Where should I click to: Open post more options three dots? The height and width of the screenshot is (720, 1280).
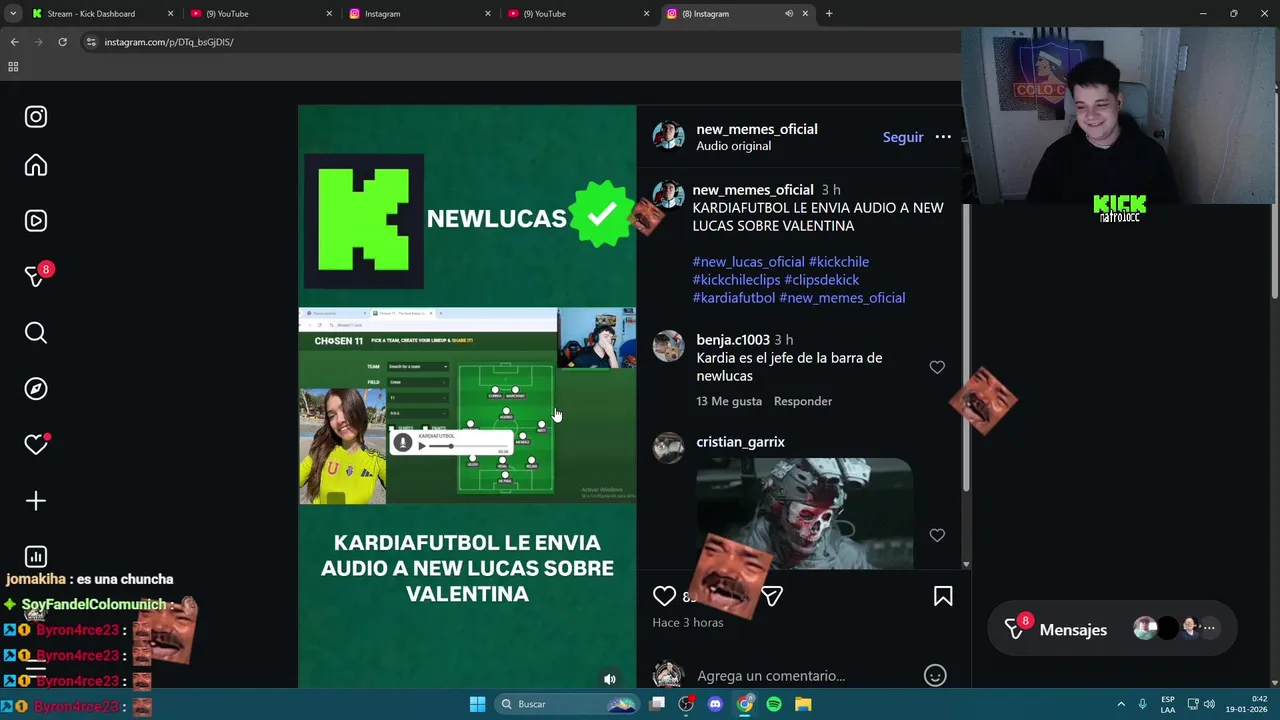pos(943,137)
